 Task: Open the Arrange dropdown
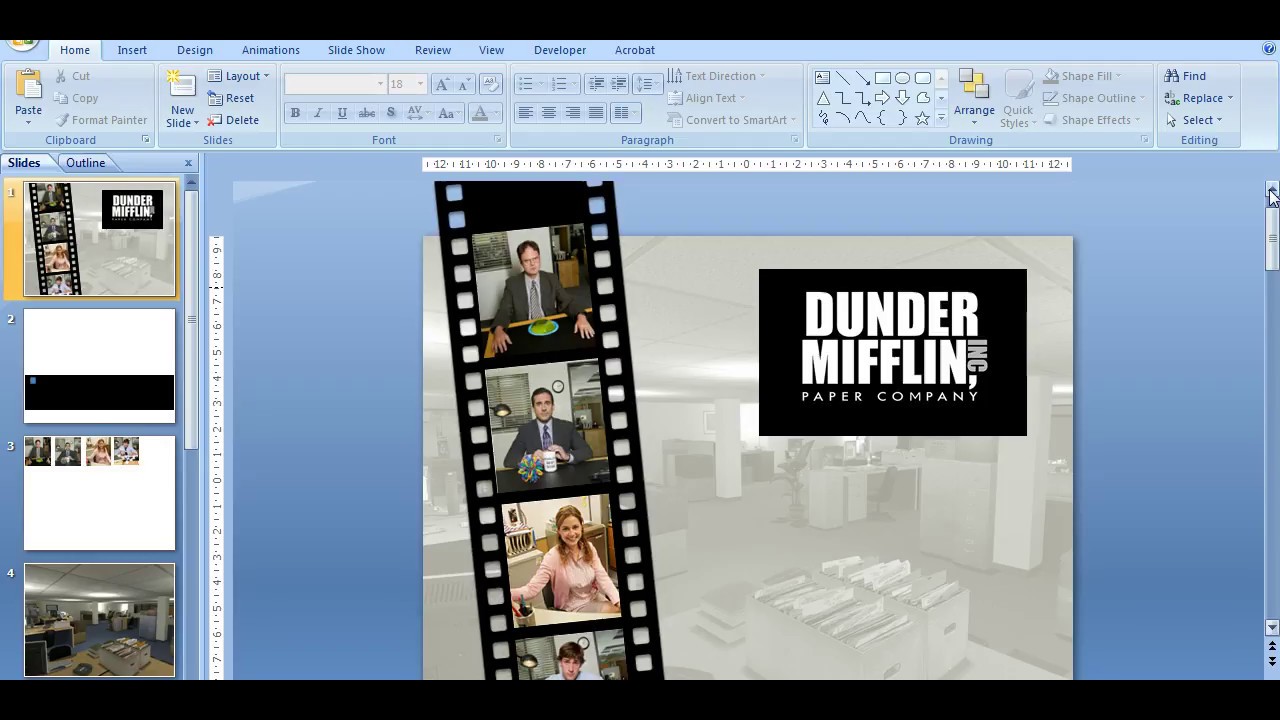[974, 98]
